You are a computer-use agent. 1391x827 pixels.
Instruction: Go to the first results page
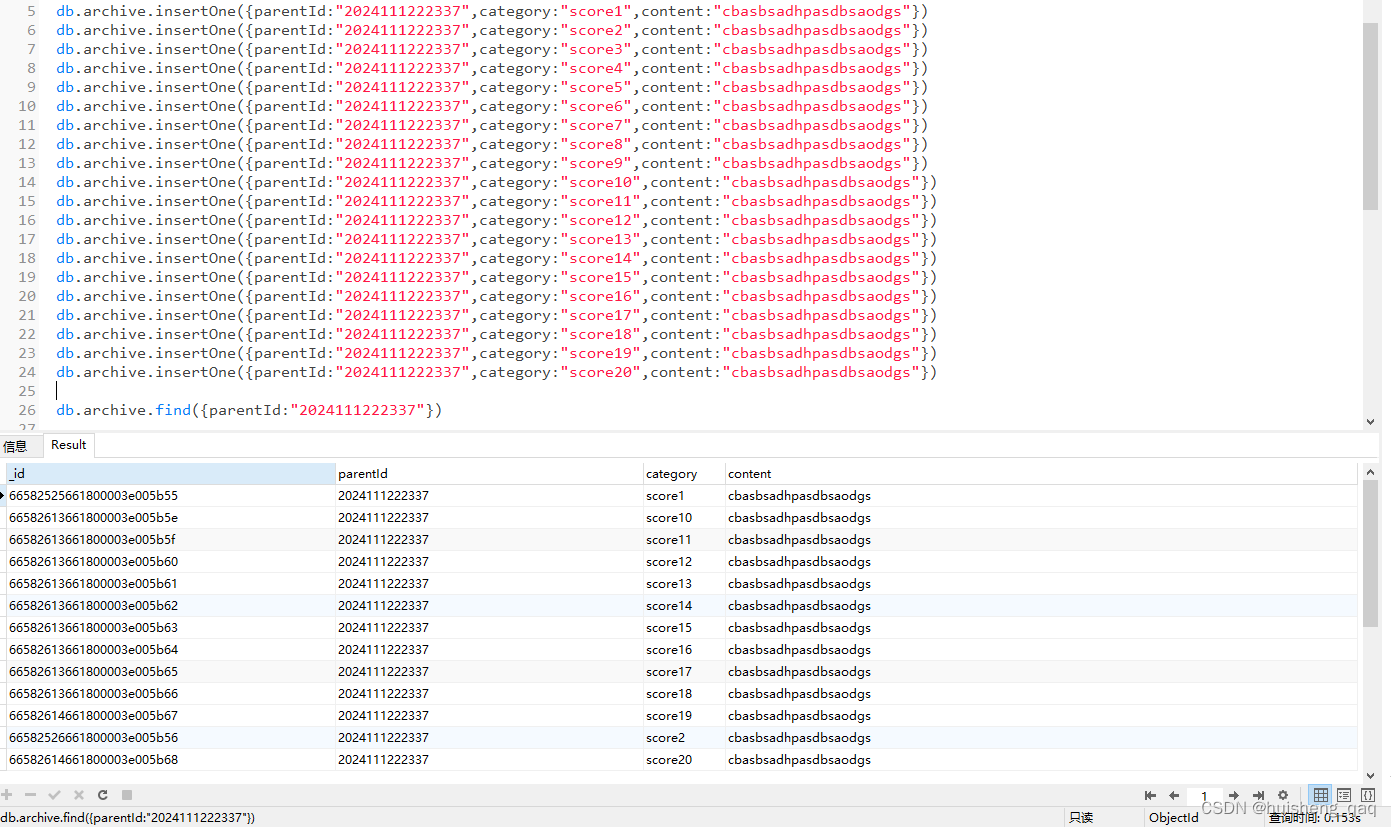(x=1150, y=796)
